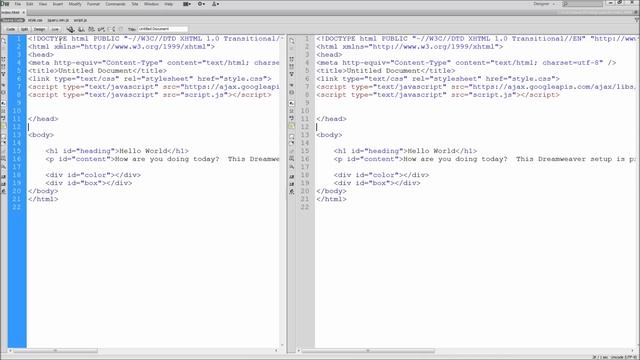The height and width of the screenshot is (360, 640).
Task: Click "</head>" in the left code pane
Action: point(43,119)
